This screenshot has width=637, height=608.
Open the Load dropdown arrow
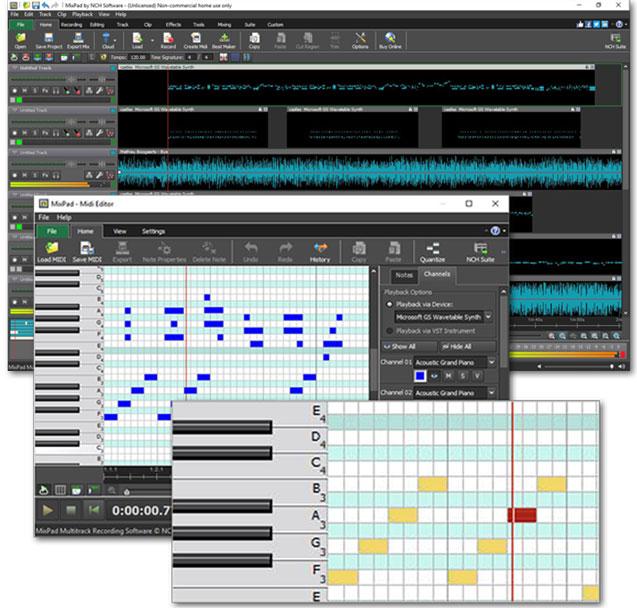(x=152, y=40)
